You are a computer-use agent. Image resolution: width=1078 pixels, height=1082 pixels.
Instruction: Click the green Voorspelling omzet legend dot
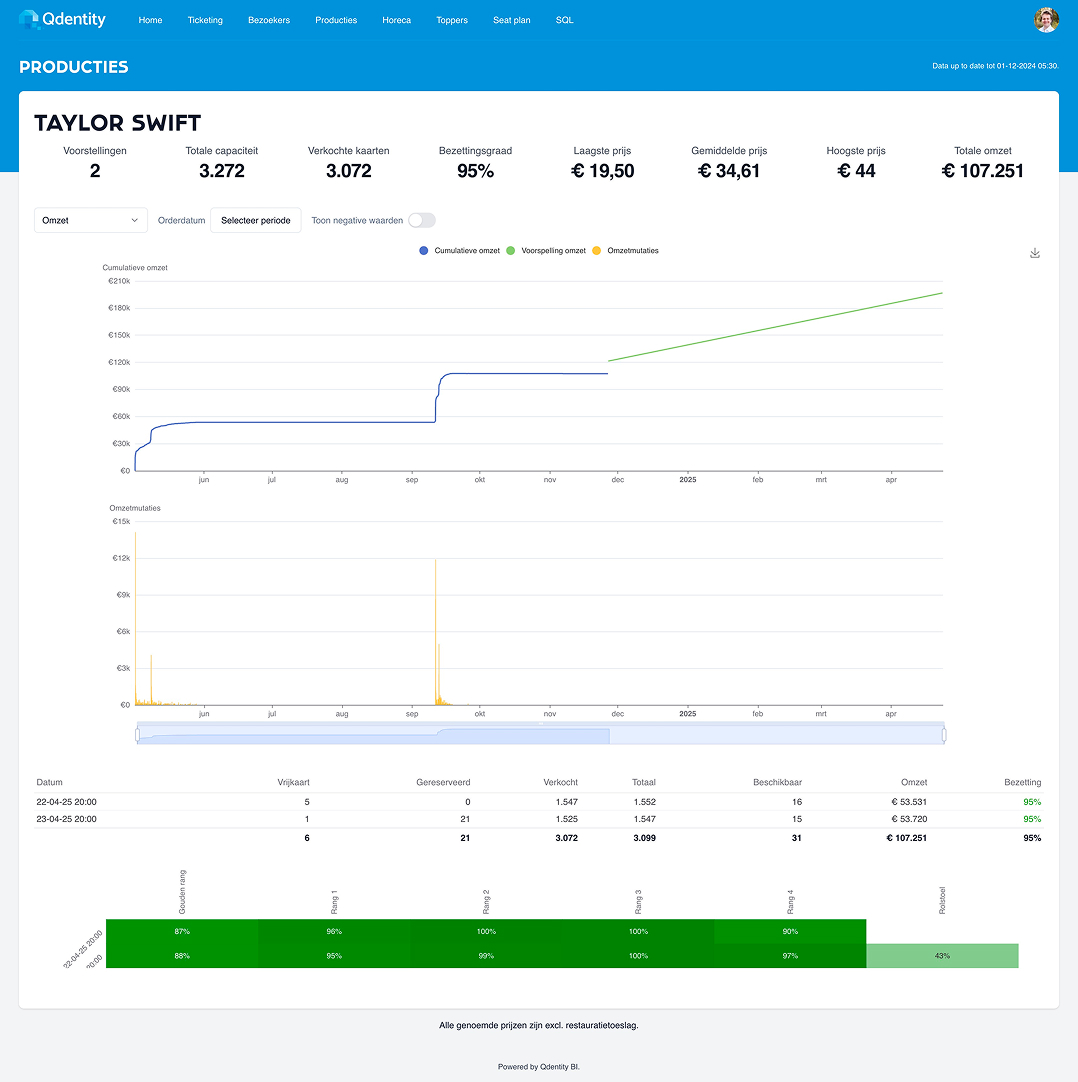[x=512, y=250]
